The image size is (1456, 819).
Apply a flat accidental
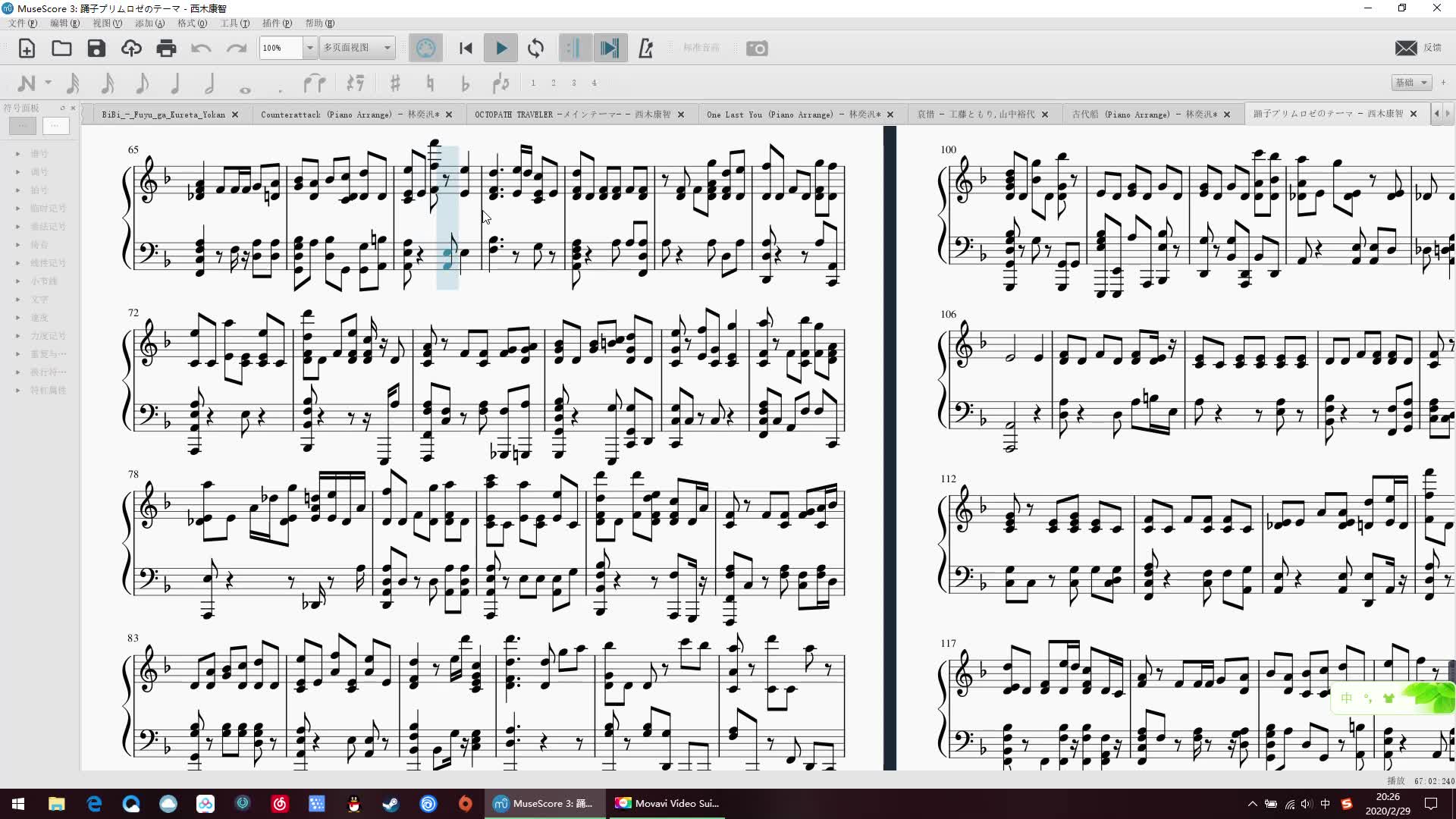click(465, 83)
